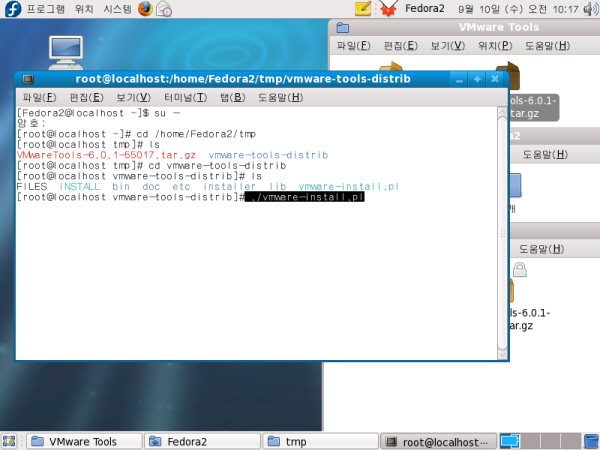Open the clock and calendar showing 오전 10:17

(x=518, y=9)
